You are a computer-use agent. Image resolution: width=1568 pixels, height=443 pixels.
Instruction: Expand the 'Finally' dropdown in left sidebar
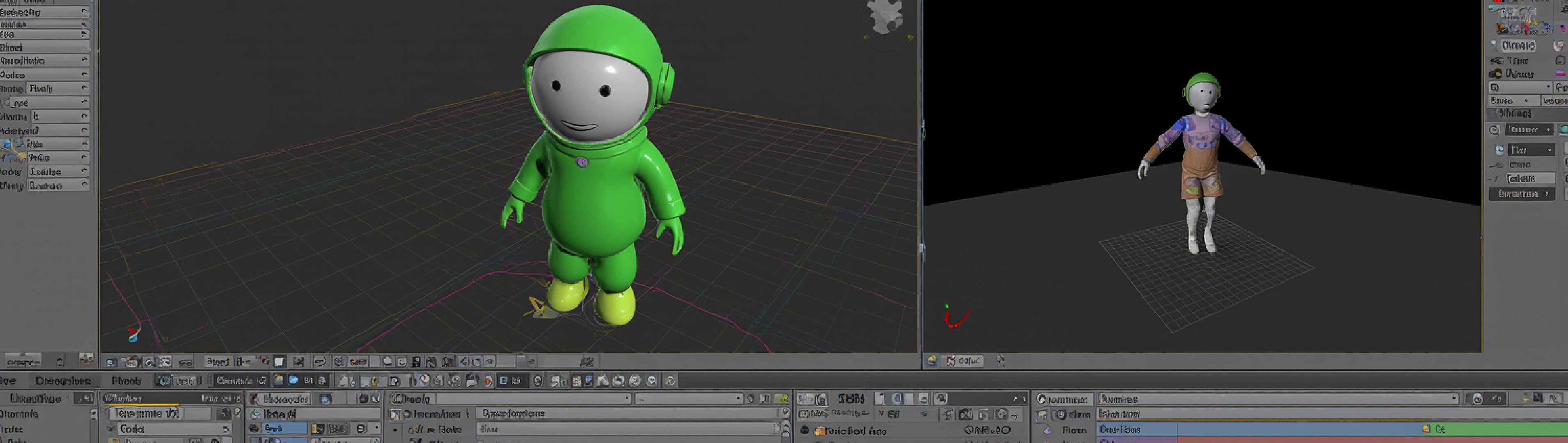click(x=58, y=89)
